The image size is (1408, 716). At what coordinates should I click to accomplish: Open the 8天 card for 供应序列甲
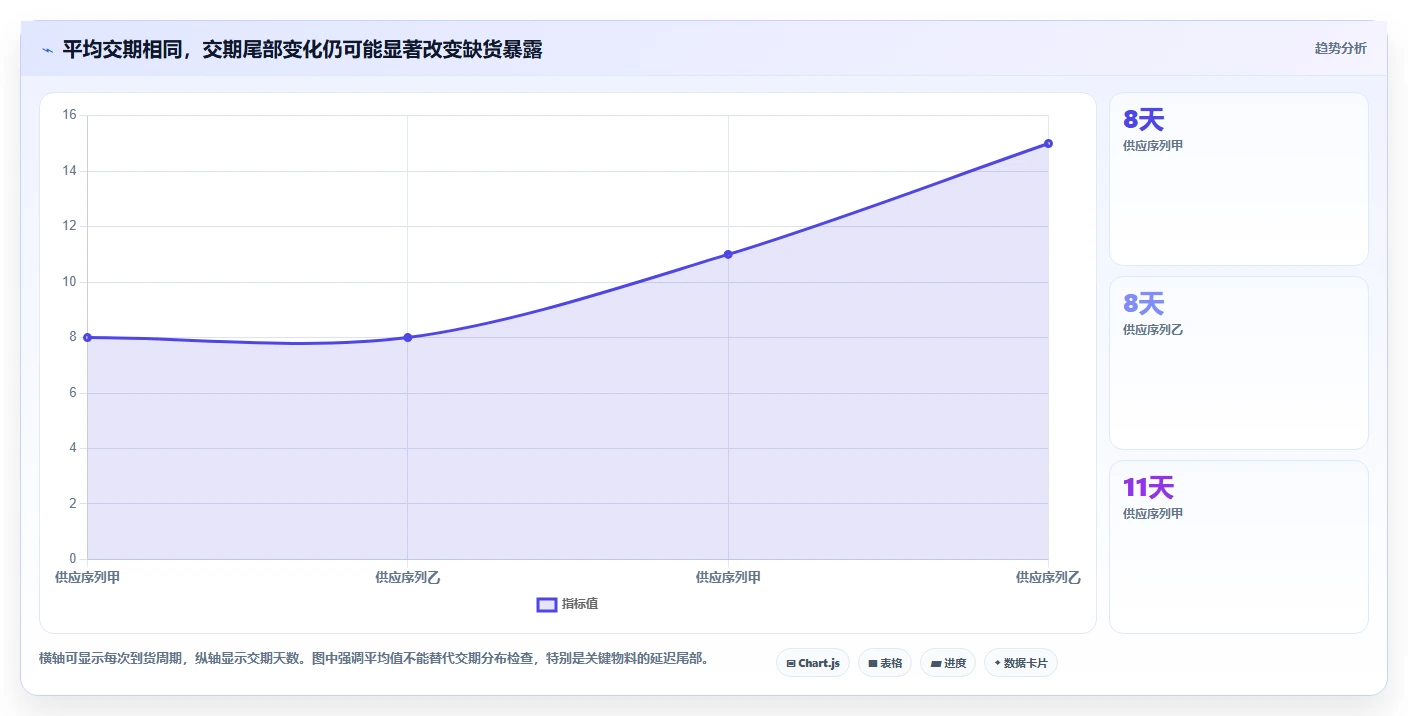click(1239, 179)
